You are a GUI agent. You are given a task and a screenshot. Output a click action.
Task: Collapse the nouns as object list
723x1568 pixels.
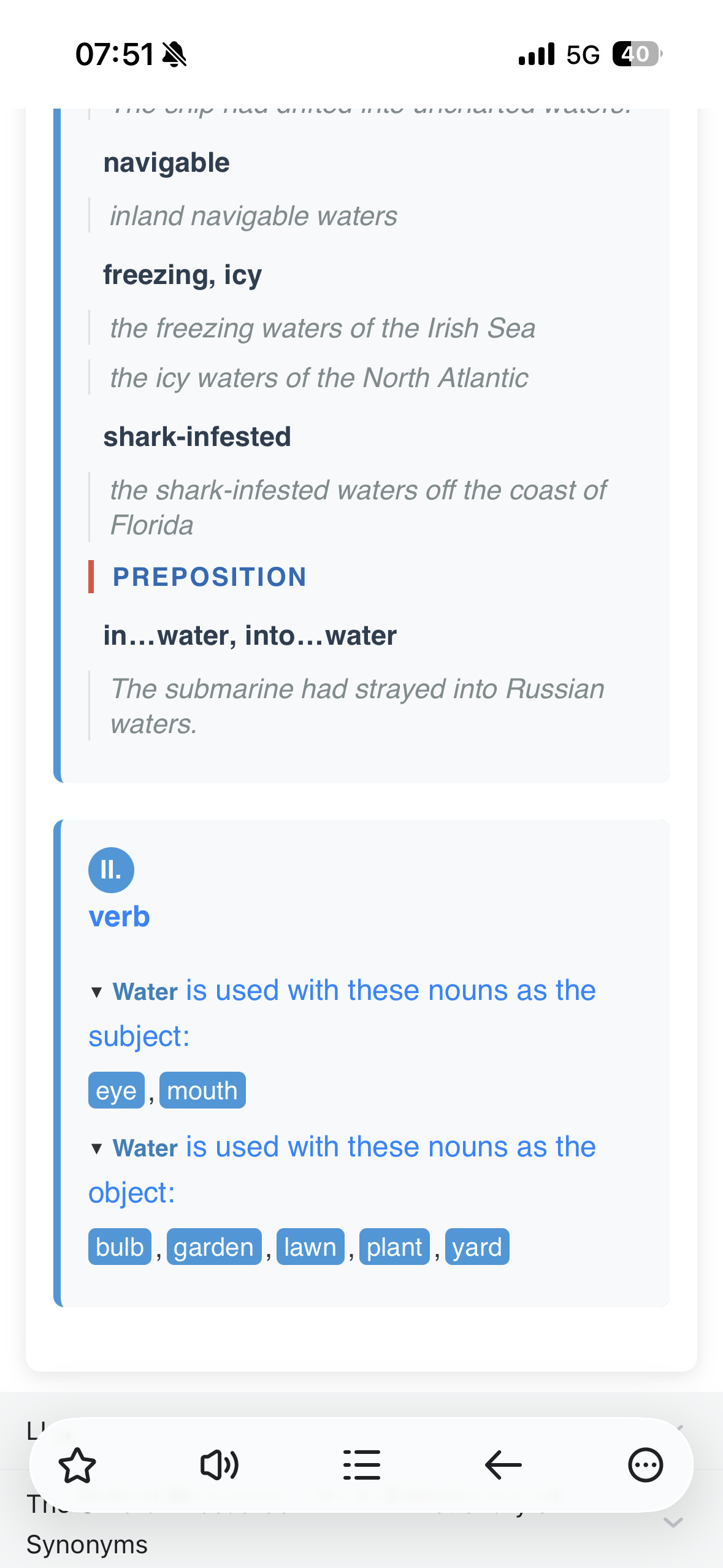[x=96, y=1148]
